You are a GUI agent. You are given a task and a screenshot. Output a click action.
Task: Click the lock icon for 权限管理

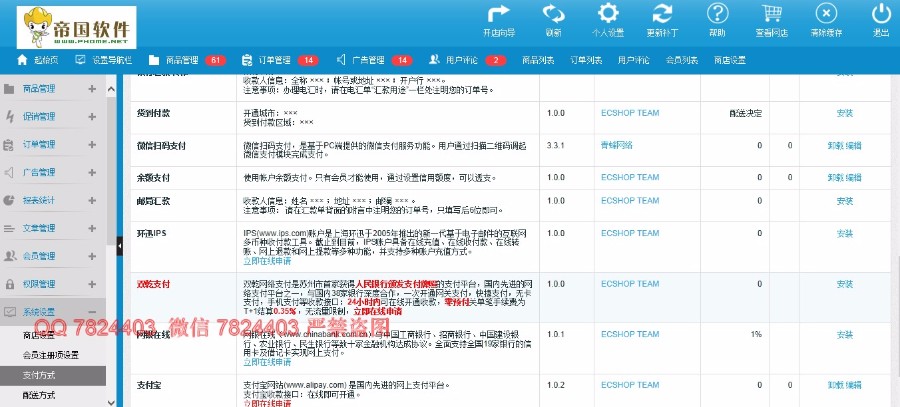click(9, 284)
